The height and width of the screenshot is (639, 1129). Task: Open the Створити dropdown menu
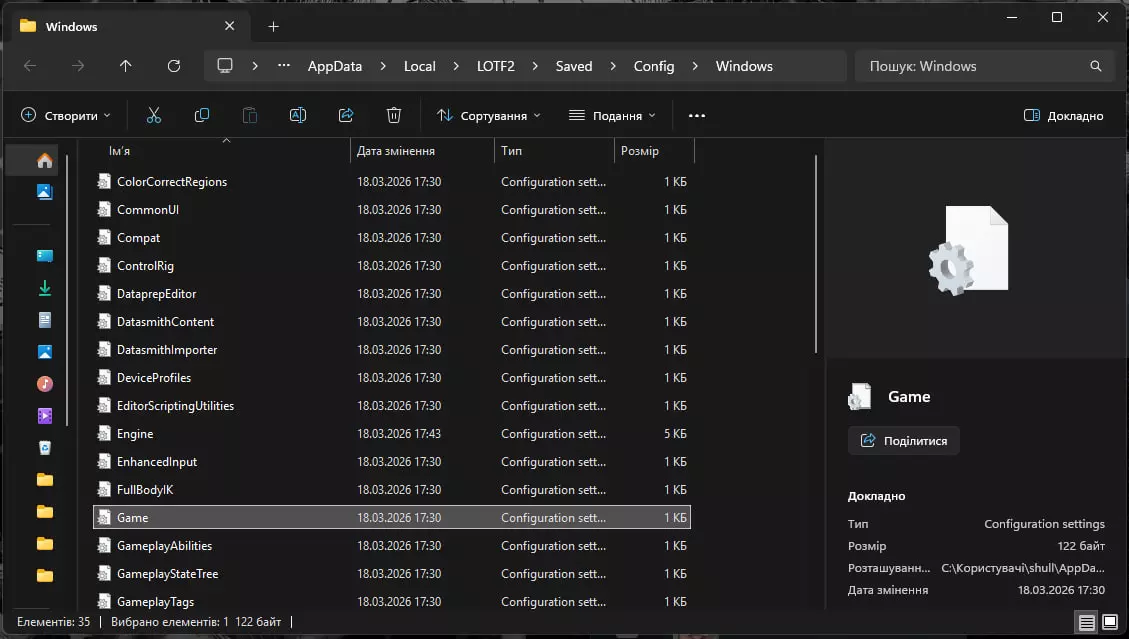point(66,115)
